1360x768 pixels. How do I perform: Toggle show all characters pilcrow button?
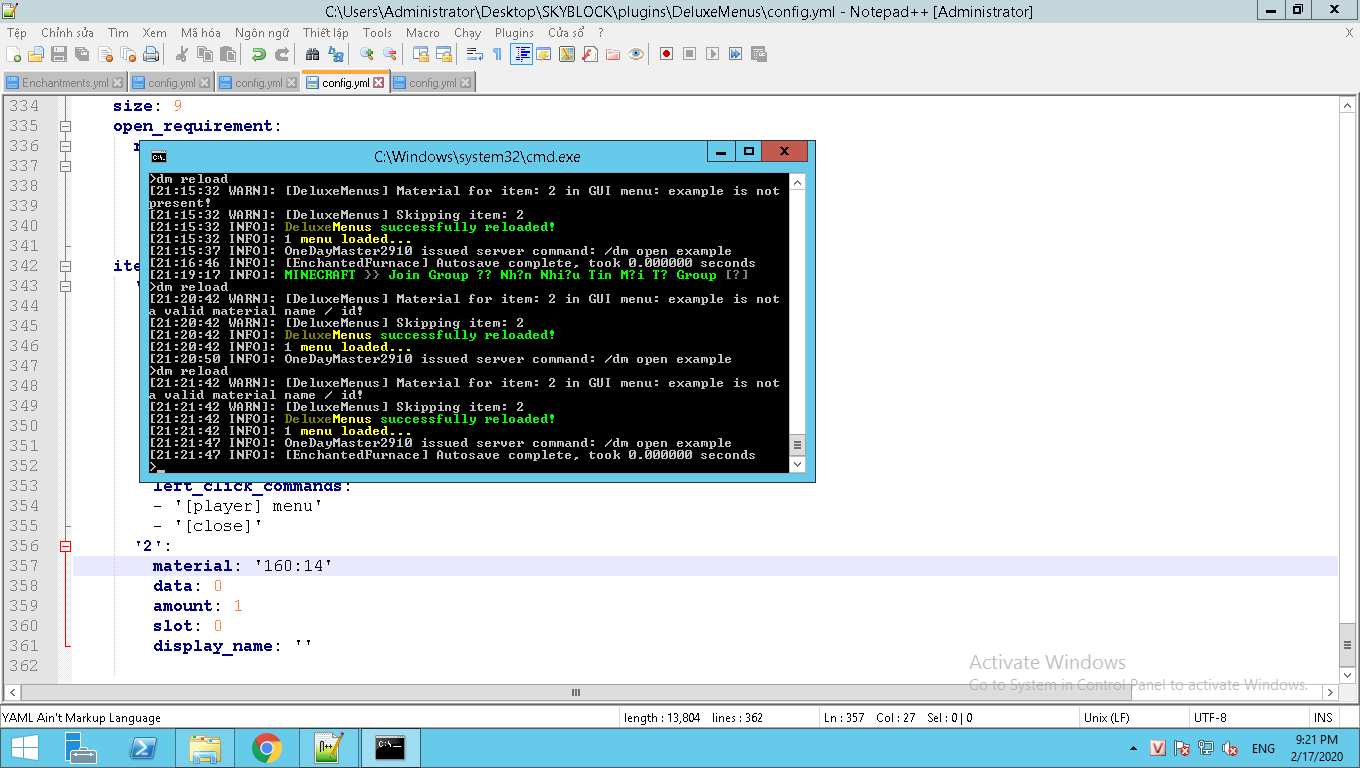497,54
